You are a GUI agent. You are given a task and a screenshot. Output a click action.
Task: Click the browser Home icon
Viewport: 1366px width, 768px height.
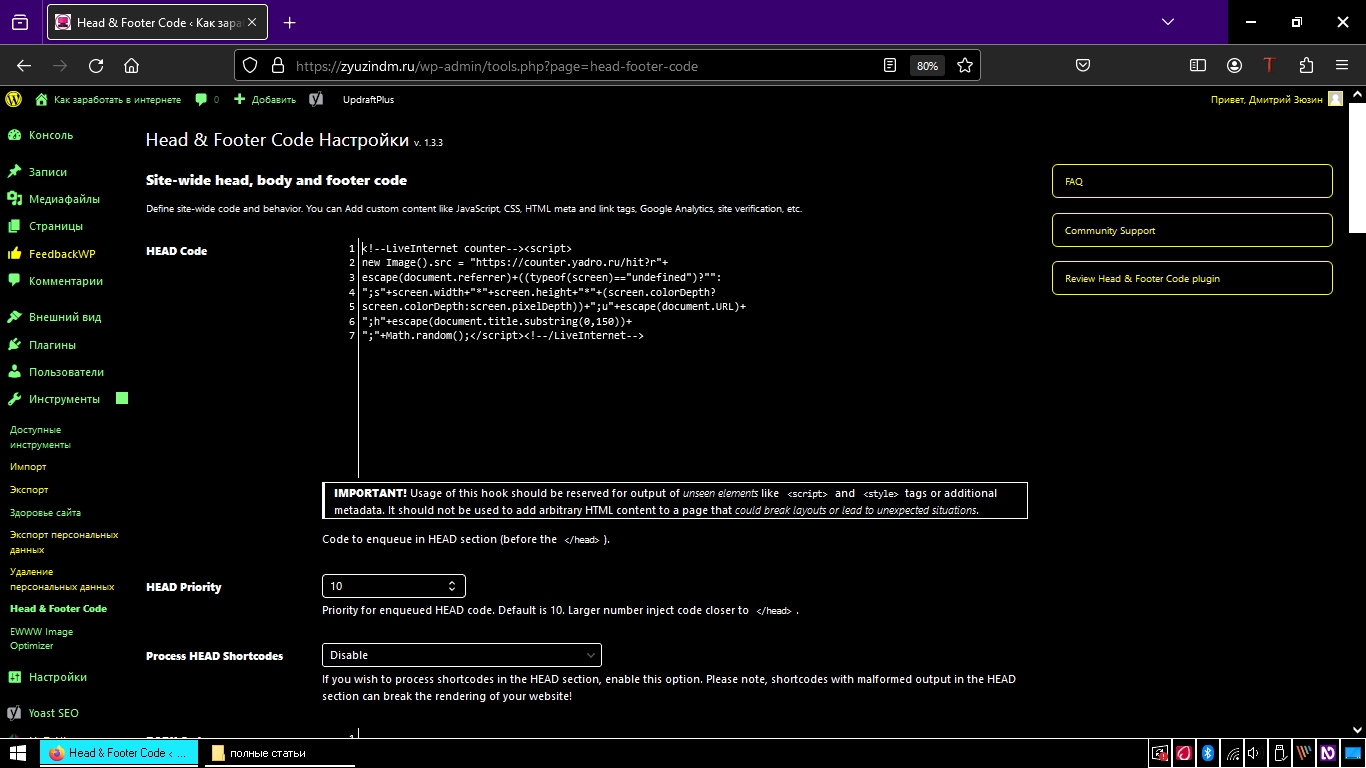coord(131,65)
